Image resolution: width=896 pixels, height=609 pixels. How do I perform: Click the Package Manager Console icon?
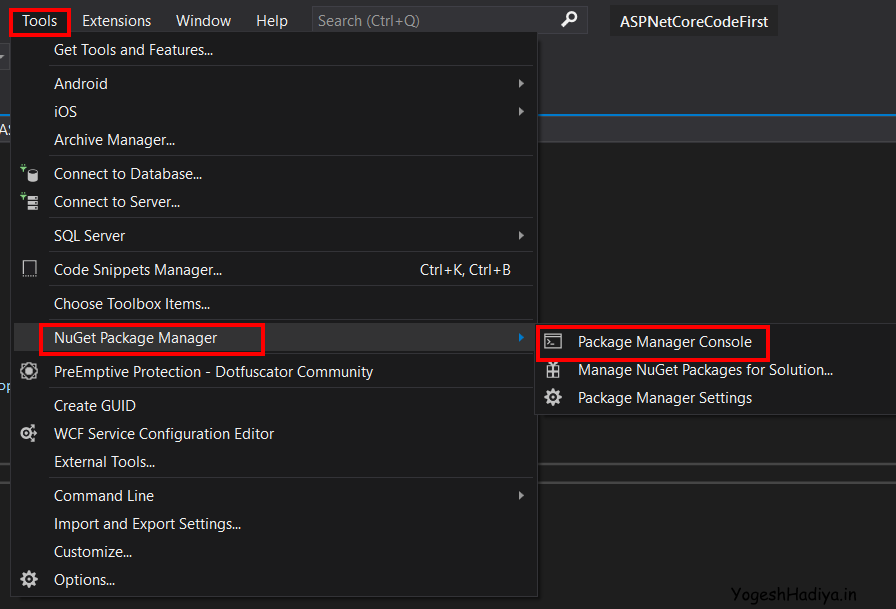(x=553, y=342)
